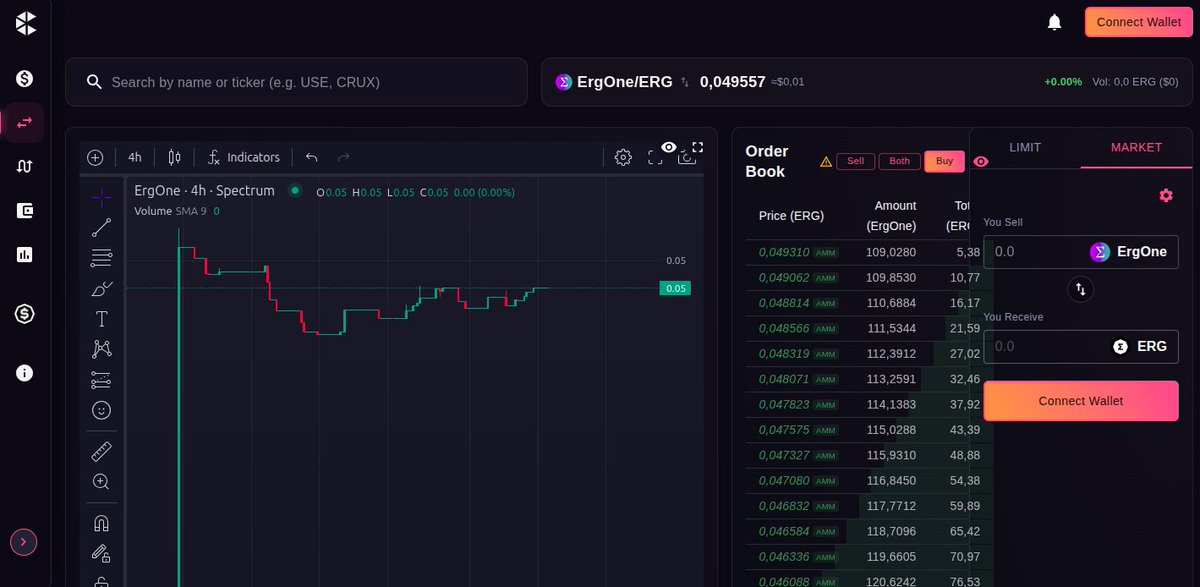Select the pattern drawing tool

(101, 349)
